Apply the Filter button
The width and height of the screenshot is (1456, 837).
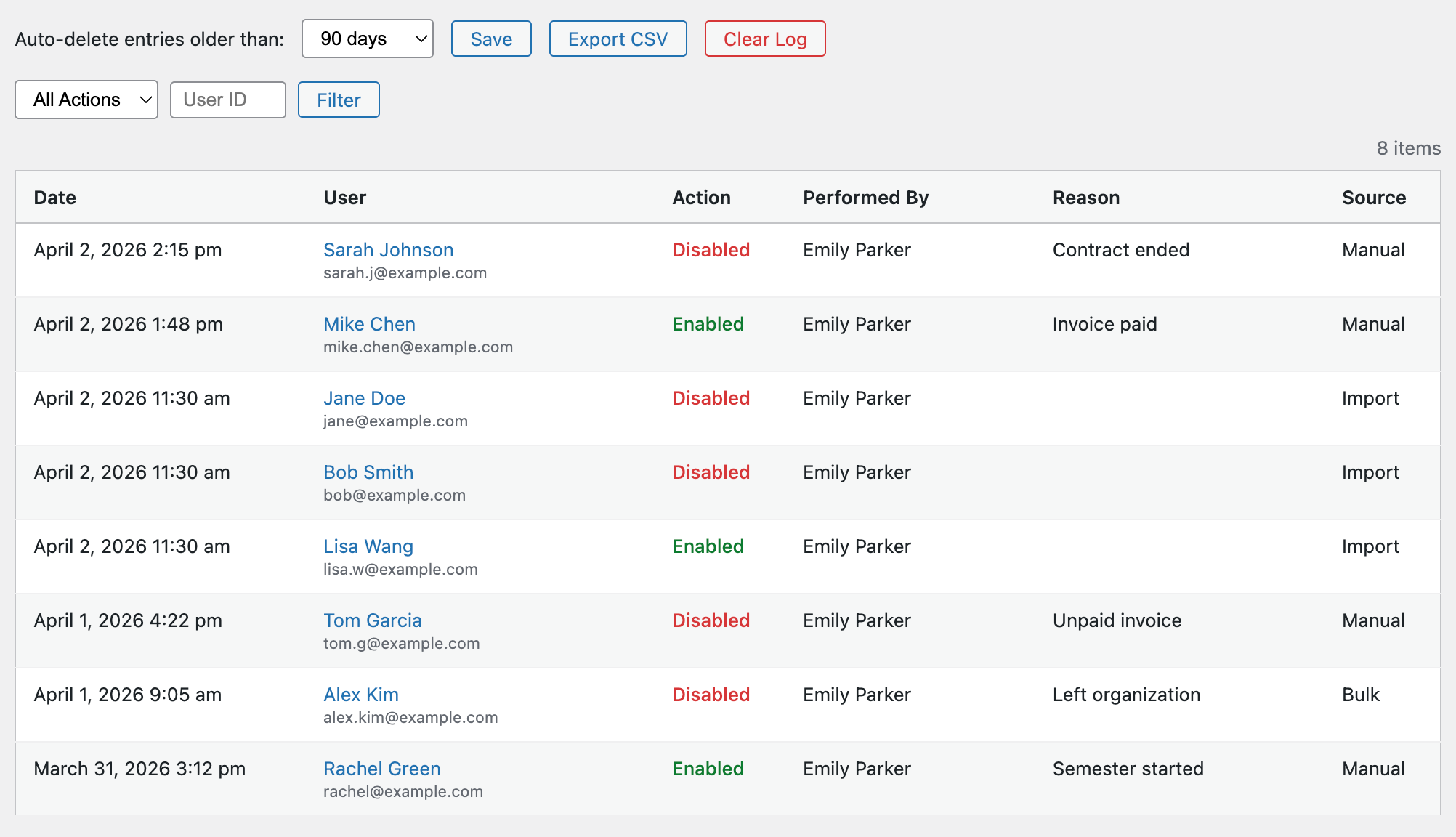339,100
